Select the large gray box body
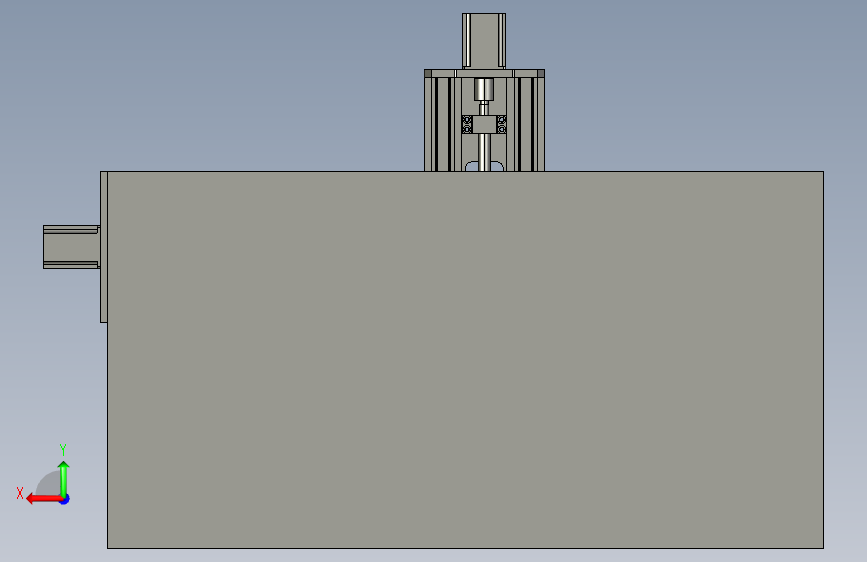This screenshot has height=562, width=867. pos(465,360)
